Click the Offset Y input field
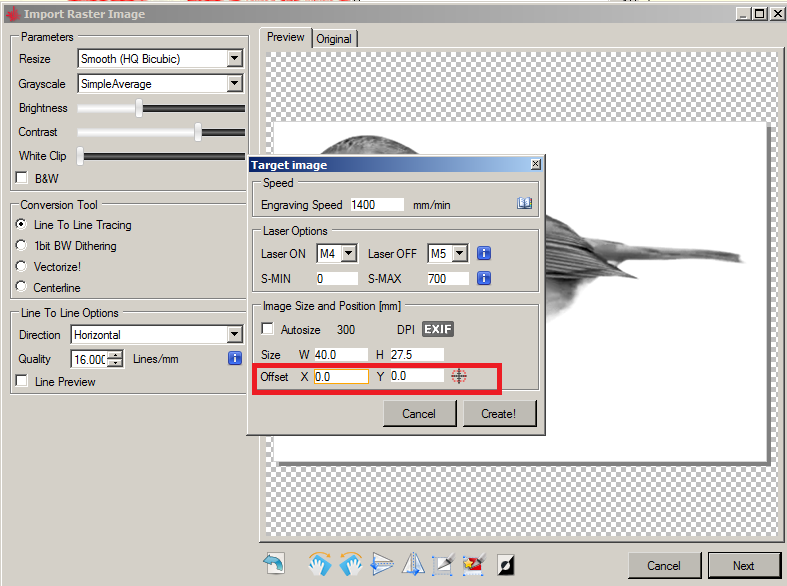The width and height of the screenshot is (787, 586). [x=417, y=376]
